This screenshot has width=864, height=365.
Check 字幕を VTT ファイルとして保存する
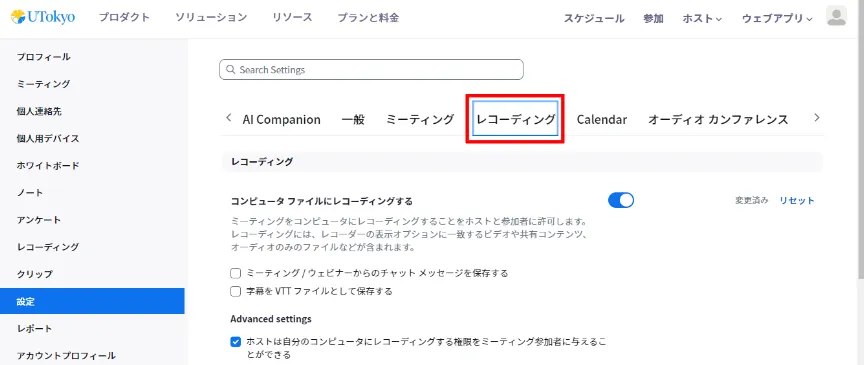(236, 291)
